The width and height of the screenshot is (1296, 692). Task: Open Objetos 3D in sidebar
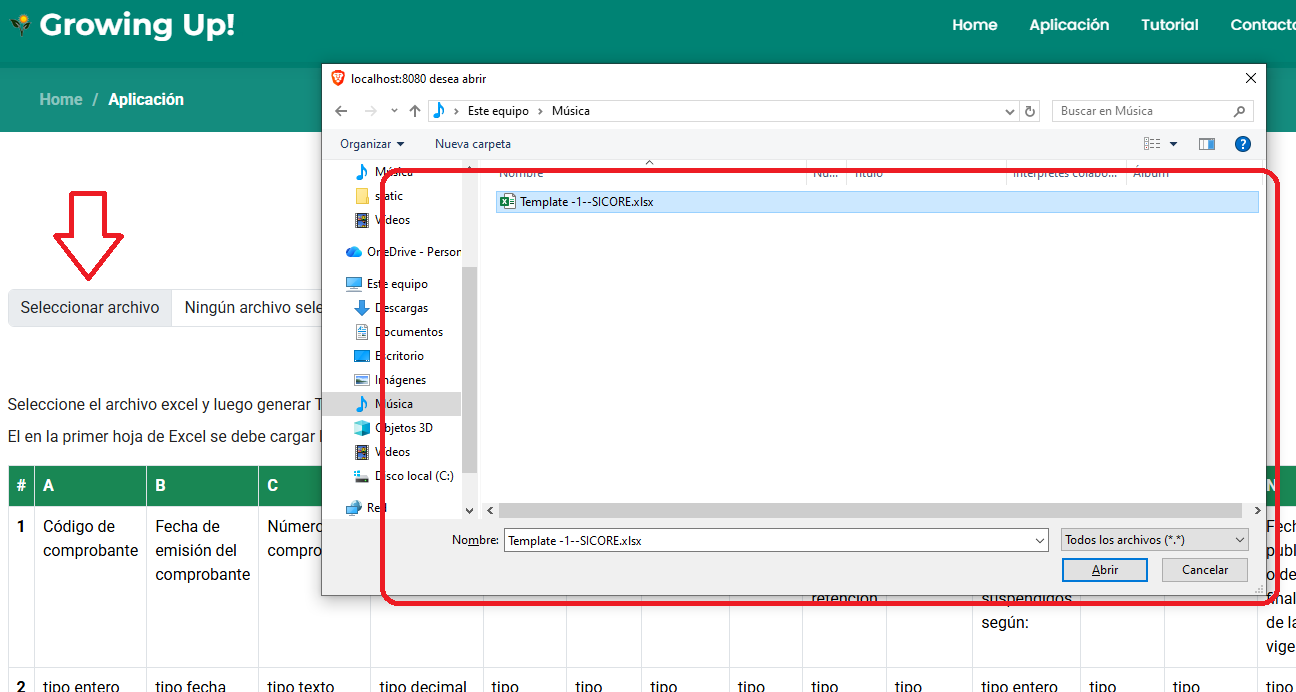[394, 428]
